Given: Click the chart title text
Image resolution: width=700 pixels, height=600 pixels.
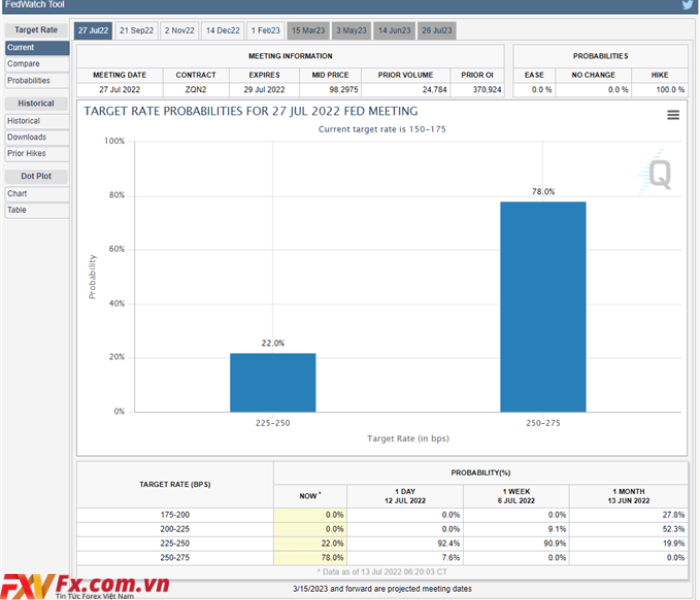Looking at the screenshot, I should coord(251,111).
